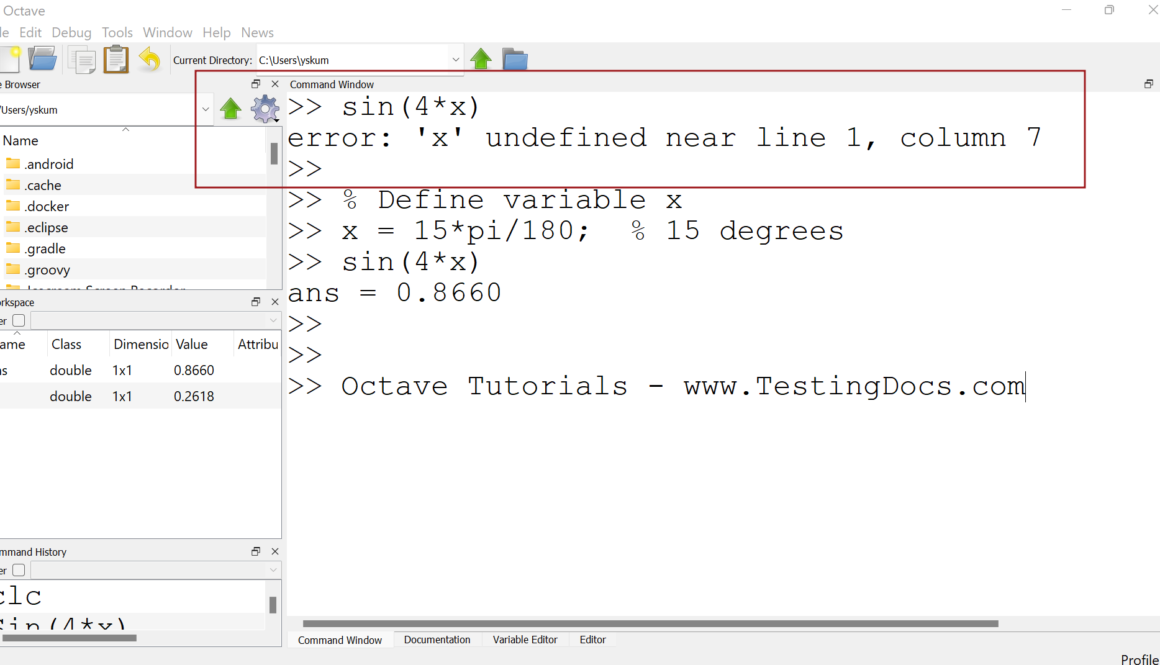The image size is (1160, 665).
Task: Open the Window menu
Action: click(x=167, y=33)
